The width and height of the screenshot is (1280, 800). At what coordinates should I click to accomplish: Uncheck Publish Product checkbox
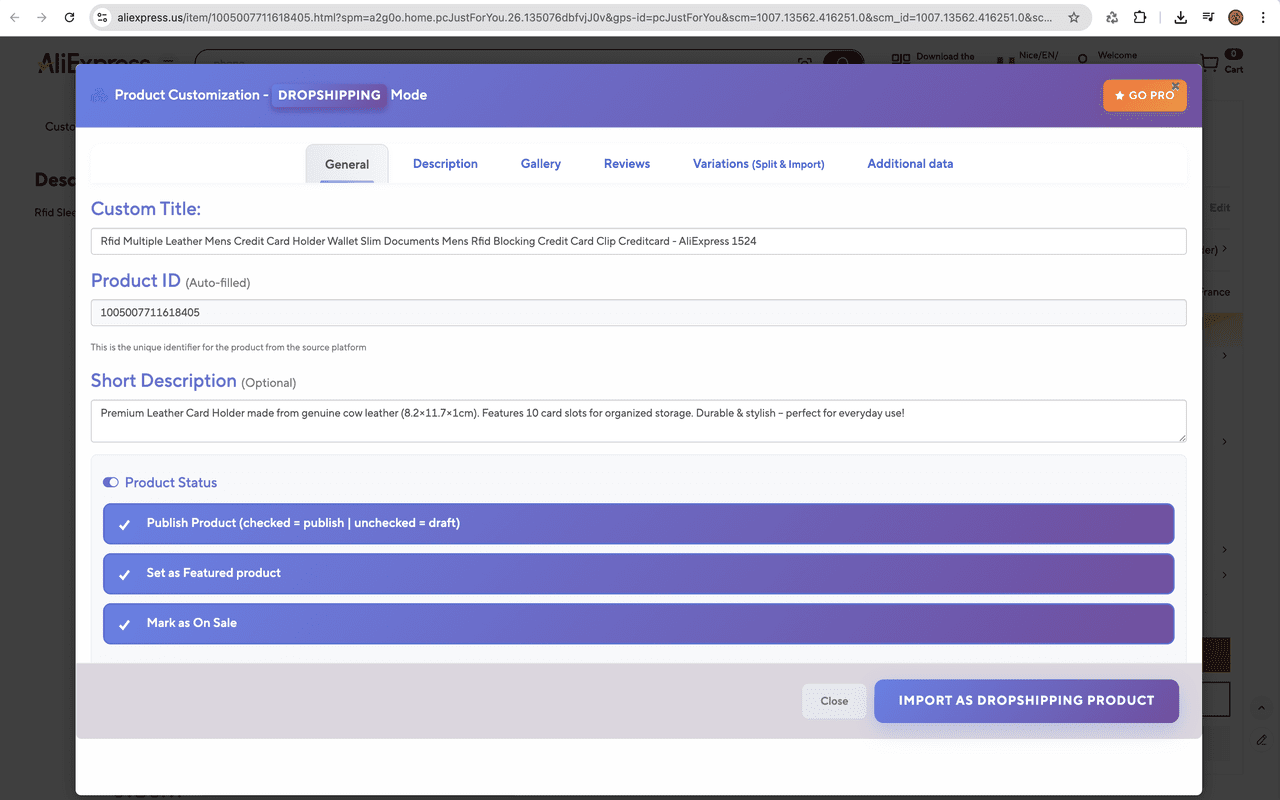(124, 524)
